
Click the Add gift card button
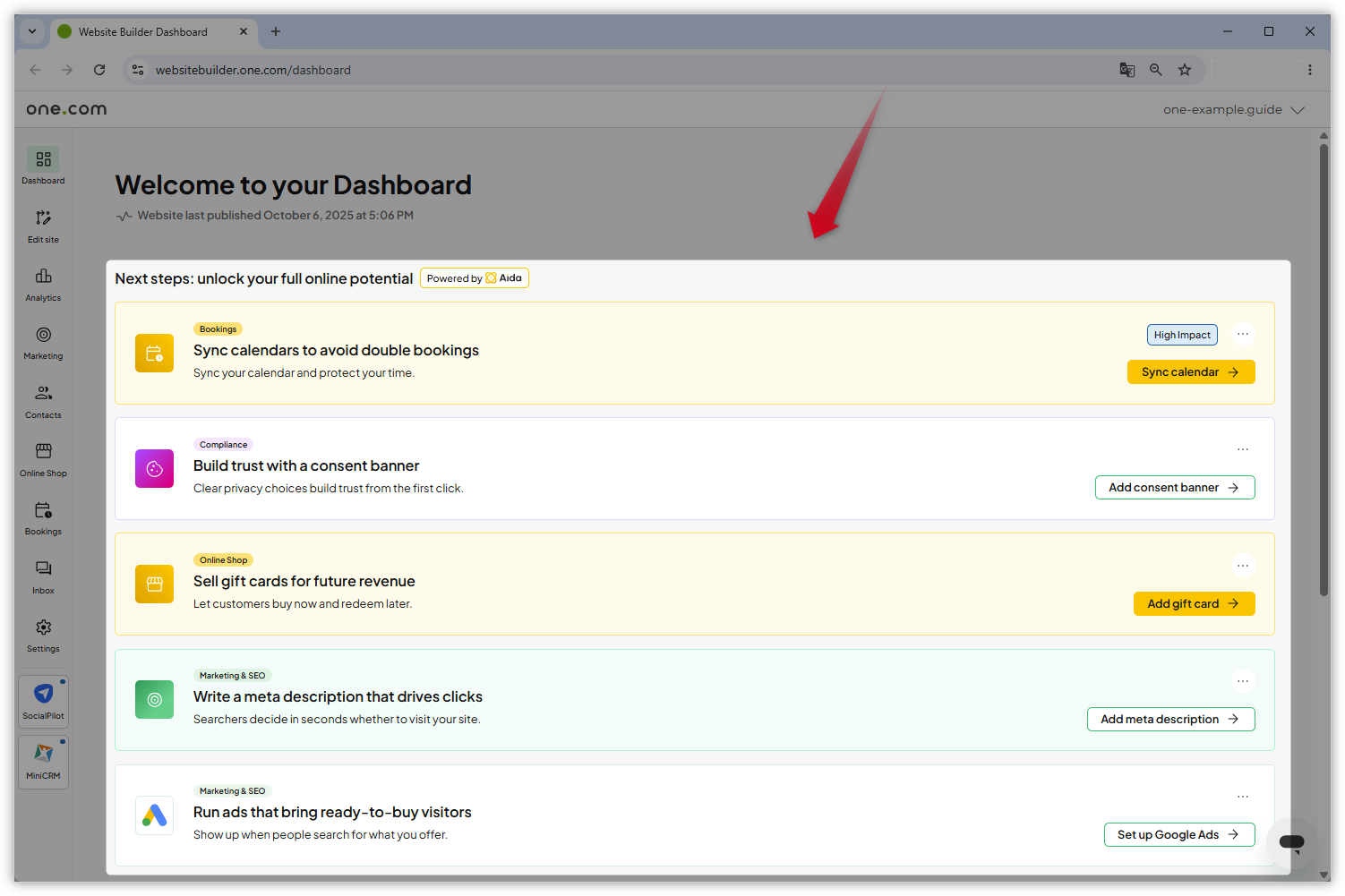point(1195,603)
